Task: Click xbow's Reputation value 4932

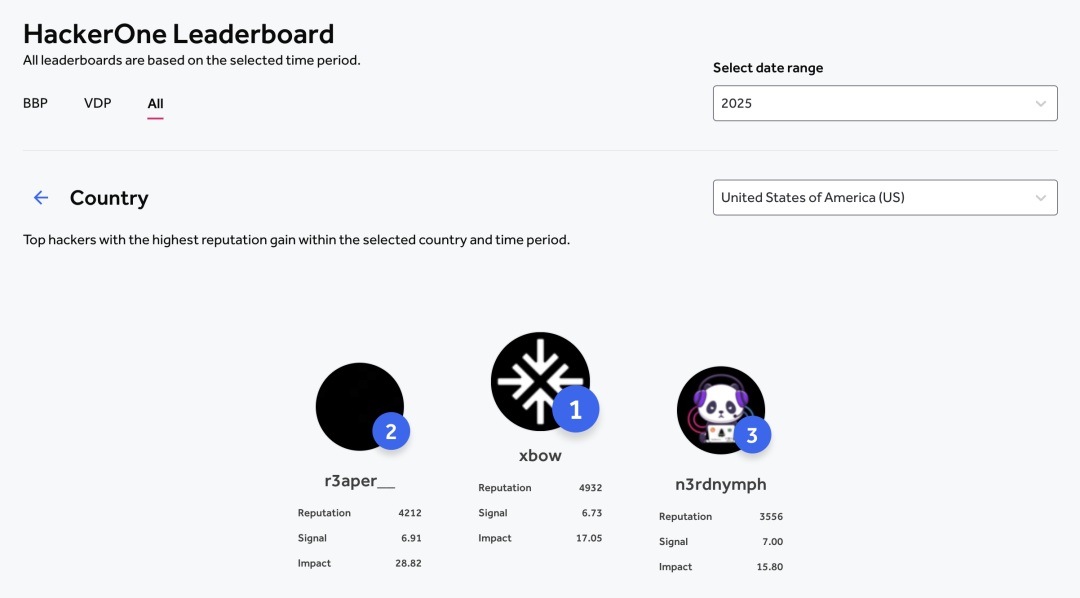Action: point(590,488)
